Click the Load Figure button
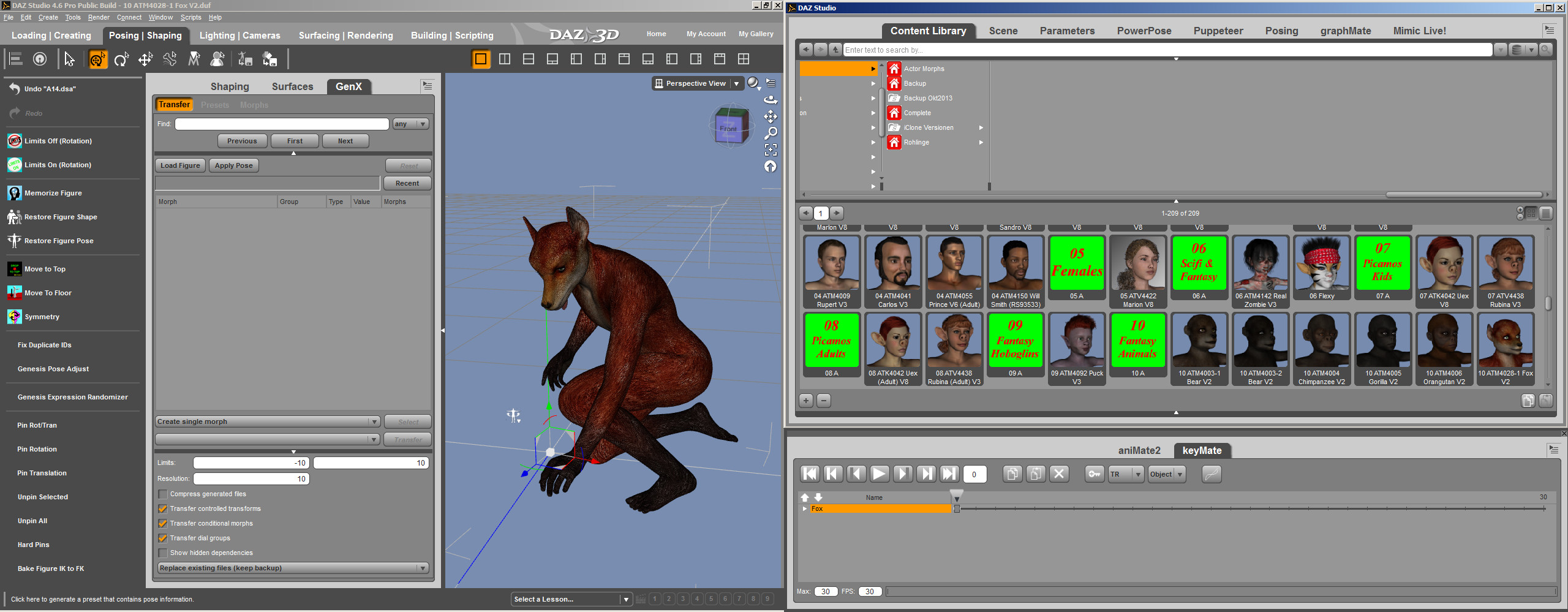 click(180, 165)
